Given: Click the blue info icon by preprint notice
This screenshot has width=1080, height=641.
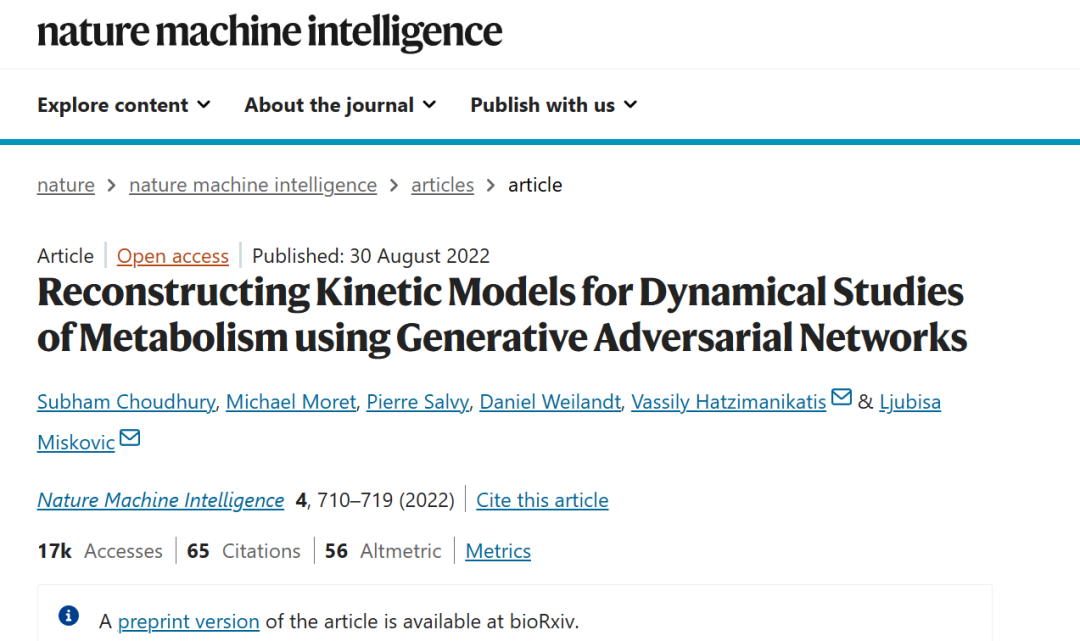Looking at the screenshot, I should pos(69,616).
